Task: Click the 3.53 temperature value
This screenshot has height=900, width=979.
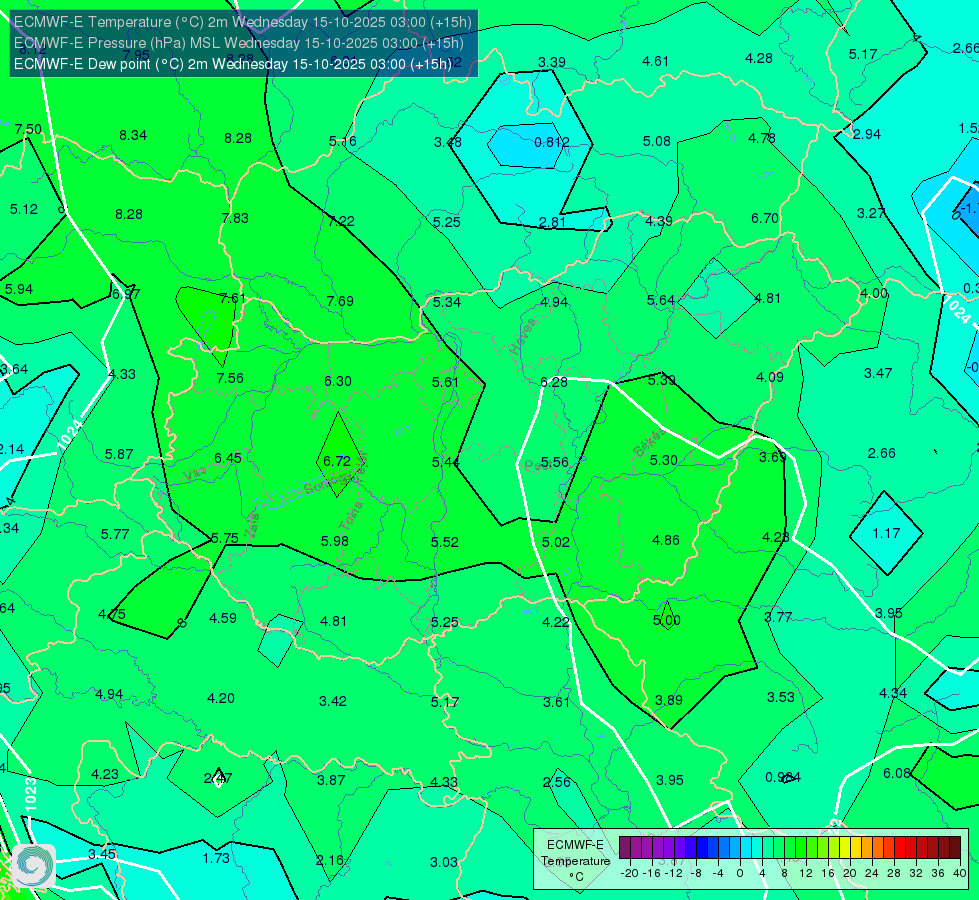Action: (780, 697)
